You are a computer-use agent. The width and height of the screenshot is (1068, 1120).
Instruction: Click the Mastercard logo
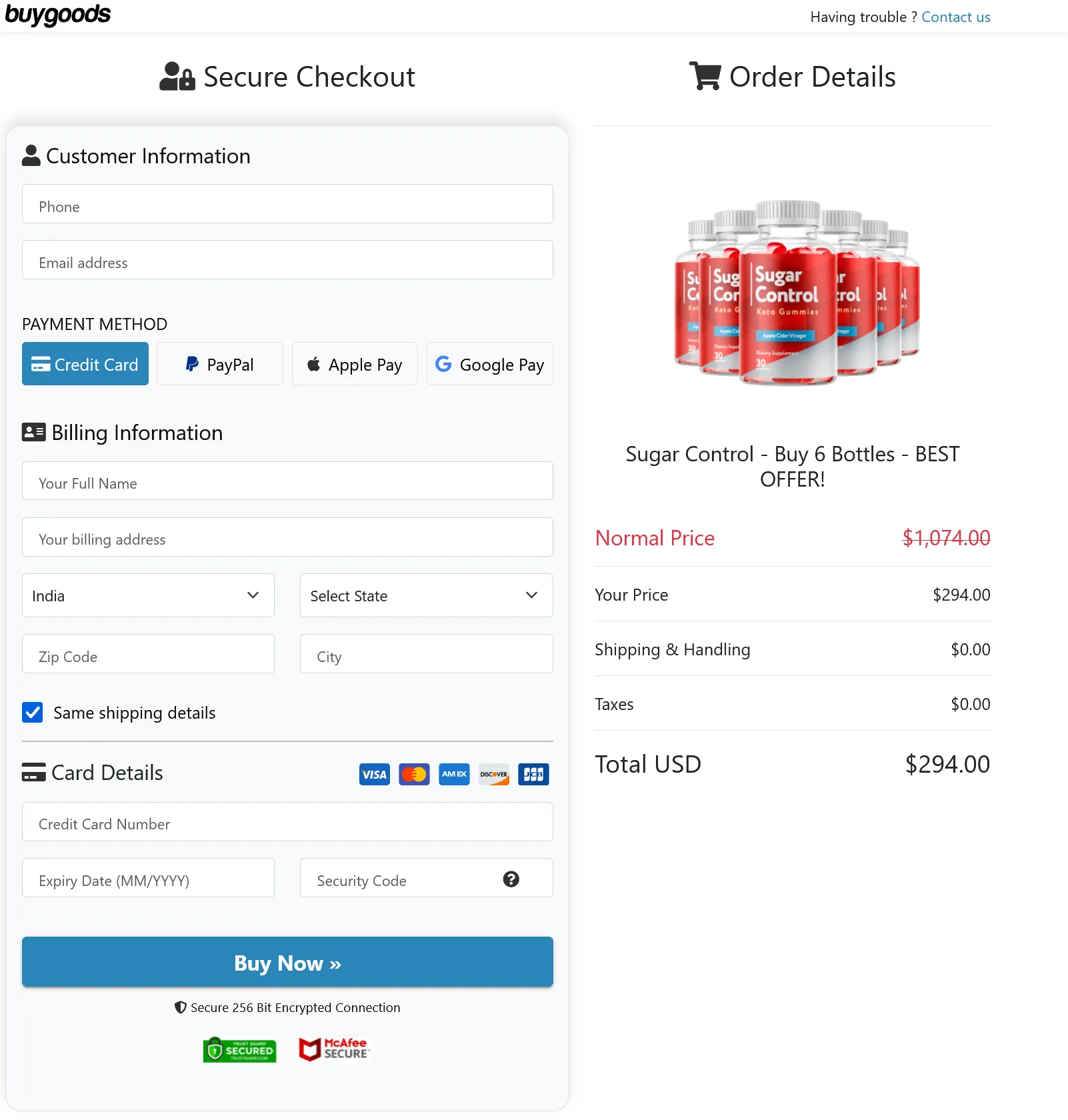pos(415,774)
